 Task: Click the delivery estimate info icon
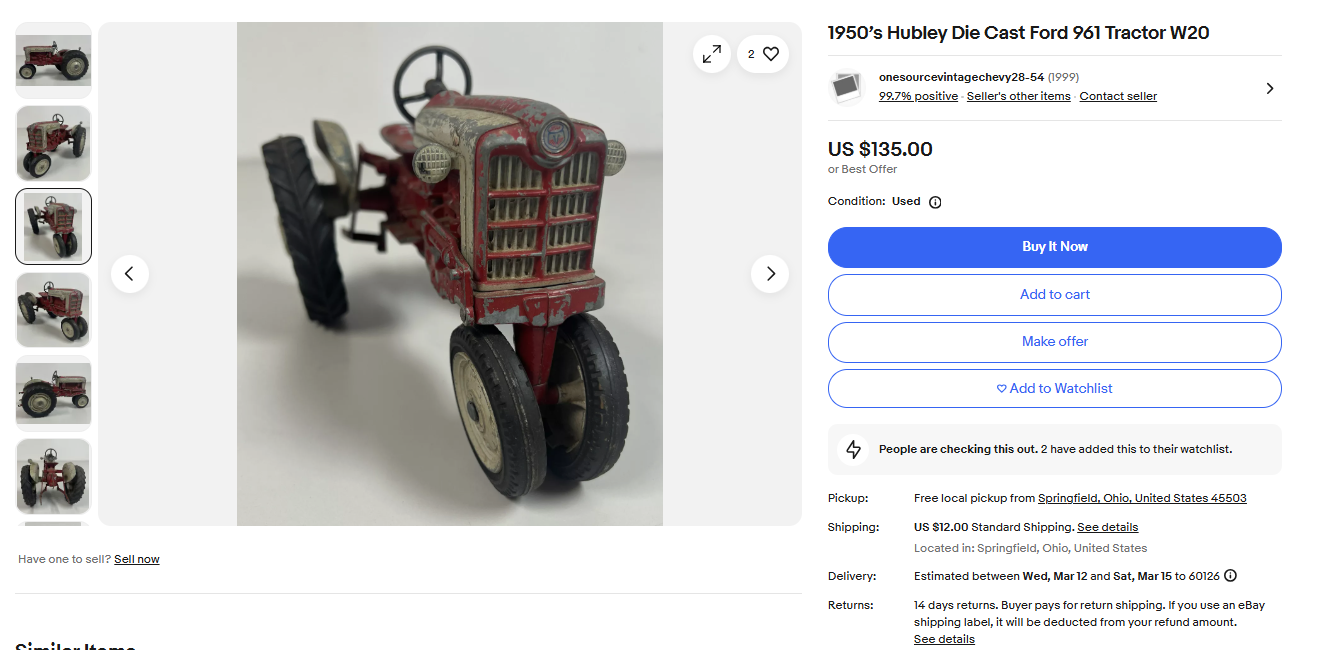(1230, 576)
